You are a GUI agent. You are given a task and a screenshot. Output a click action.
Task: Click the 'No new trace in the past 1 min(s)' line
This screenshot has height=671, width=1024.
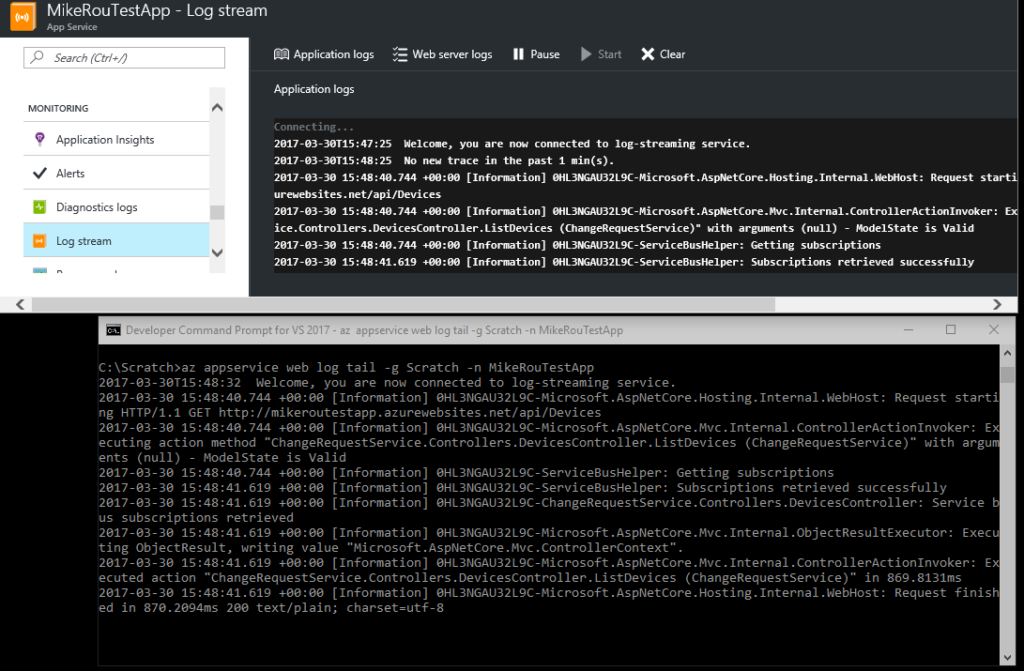tap(444, 161)
